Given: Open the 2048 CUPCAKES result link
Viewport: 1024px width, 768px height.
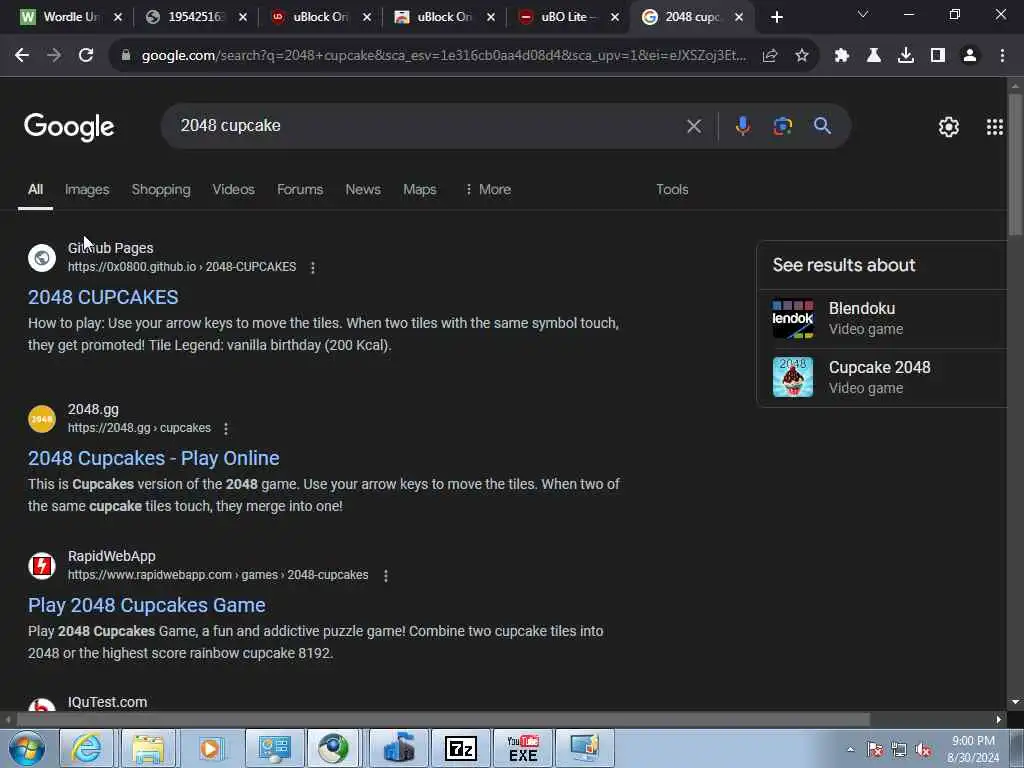Looking at the screenshot, I should 103,297.
